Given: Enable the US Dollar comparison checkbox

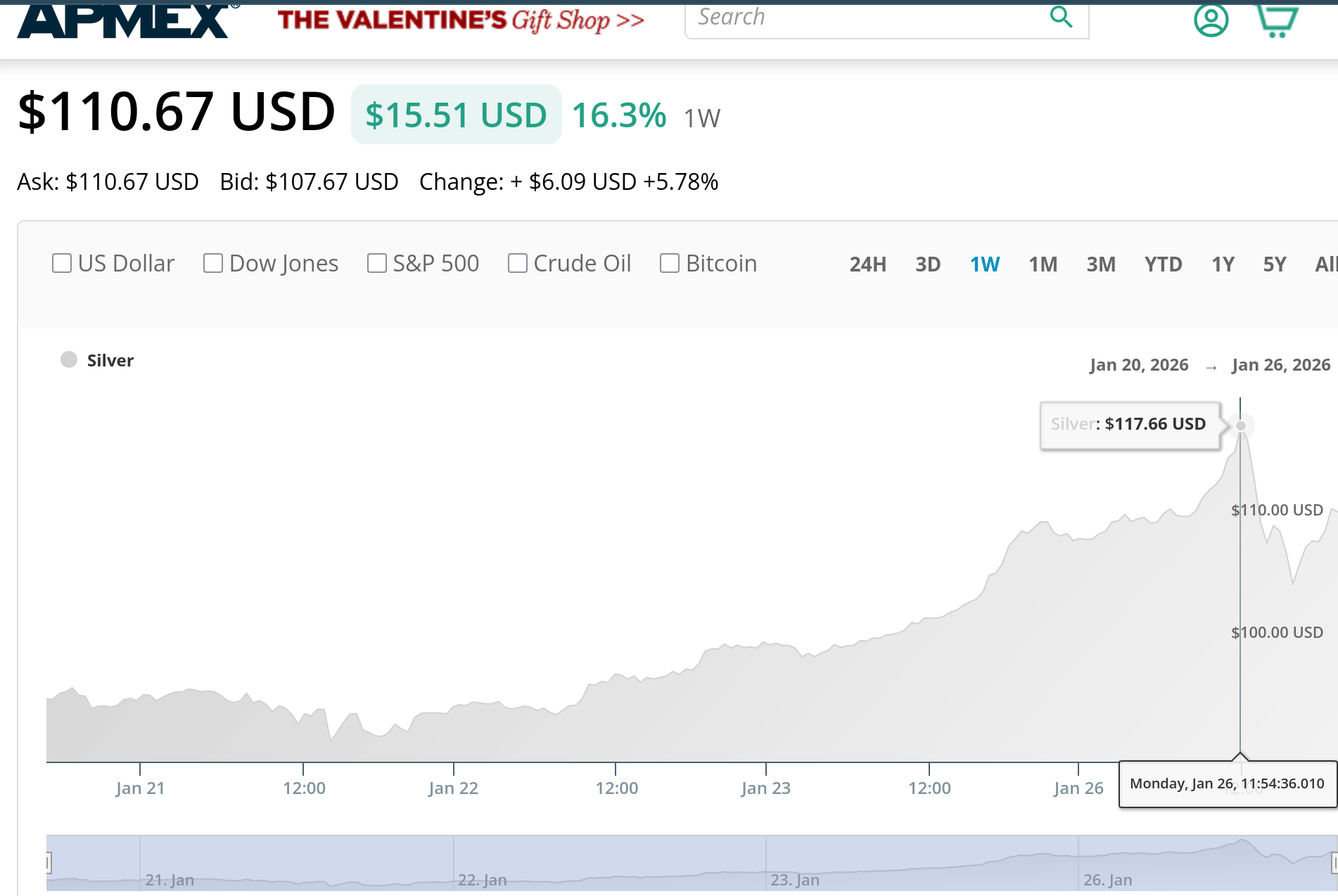Looking at the screenshot, I should 62,263.
